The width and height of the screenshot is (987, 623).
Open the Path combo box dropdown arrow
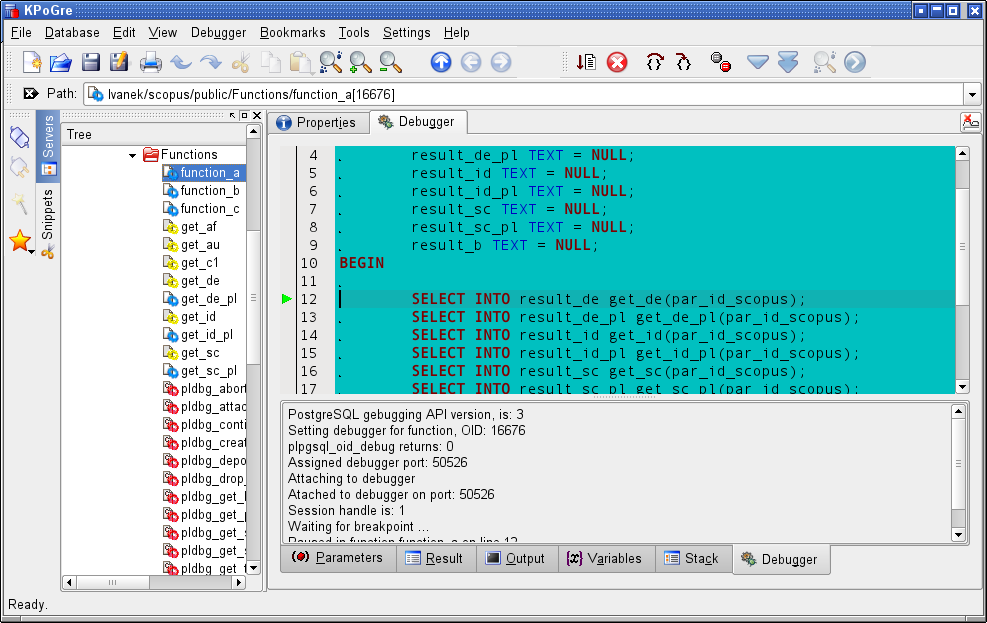click(x=972, y=94)
